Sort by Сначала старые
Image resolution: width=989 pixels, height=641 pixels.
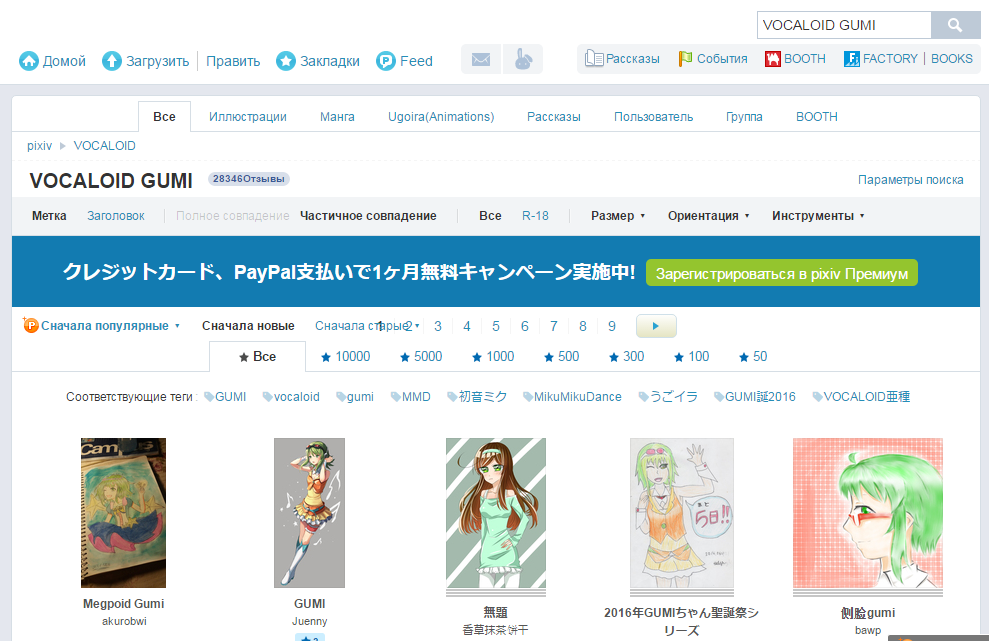363,326
